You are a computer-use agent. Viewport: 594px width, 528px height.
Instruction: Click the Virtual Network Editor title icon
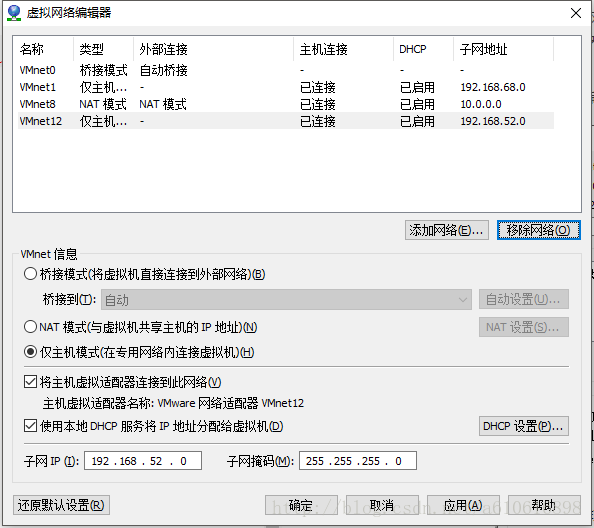pyautogui.click(x=14, y=13)
